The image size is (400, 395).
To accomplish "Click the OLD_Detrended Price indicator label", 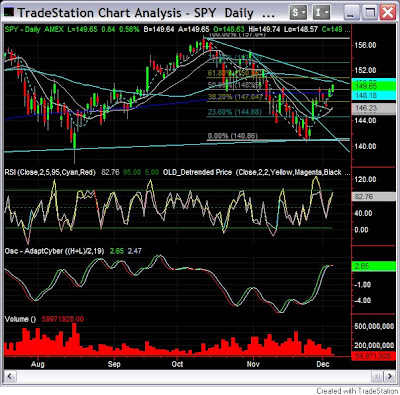I will 197,172.
